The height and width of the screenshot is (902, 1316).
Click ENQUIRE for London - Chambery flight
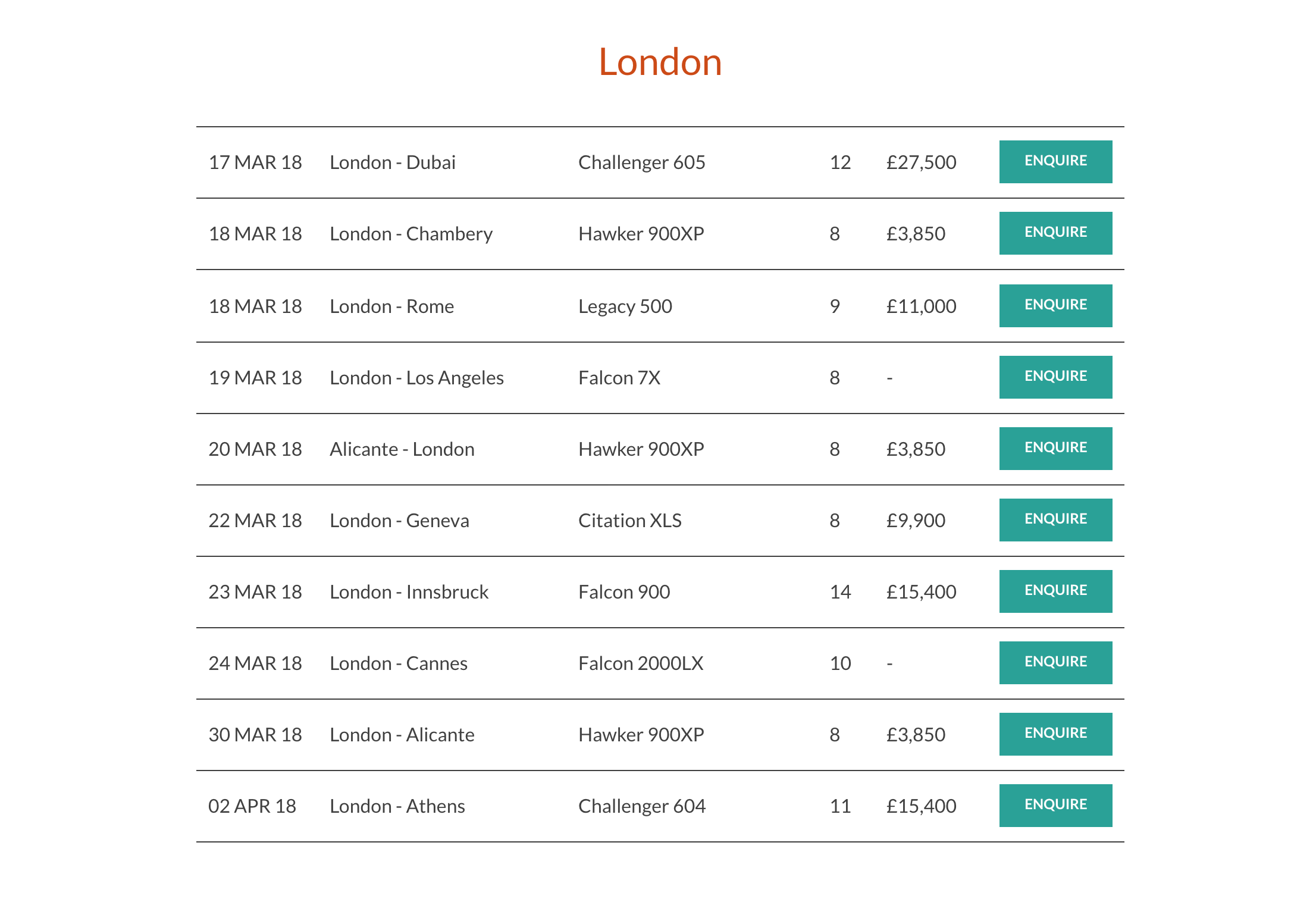tap(1055, 233)
